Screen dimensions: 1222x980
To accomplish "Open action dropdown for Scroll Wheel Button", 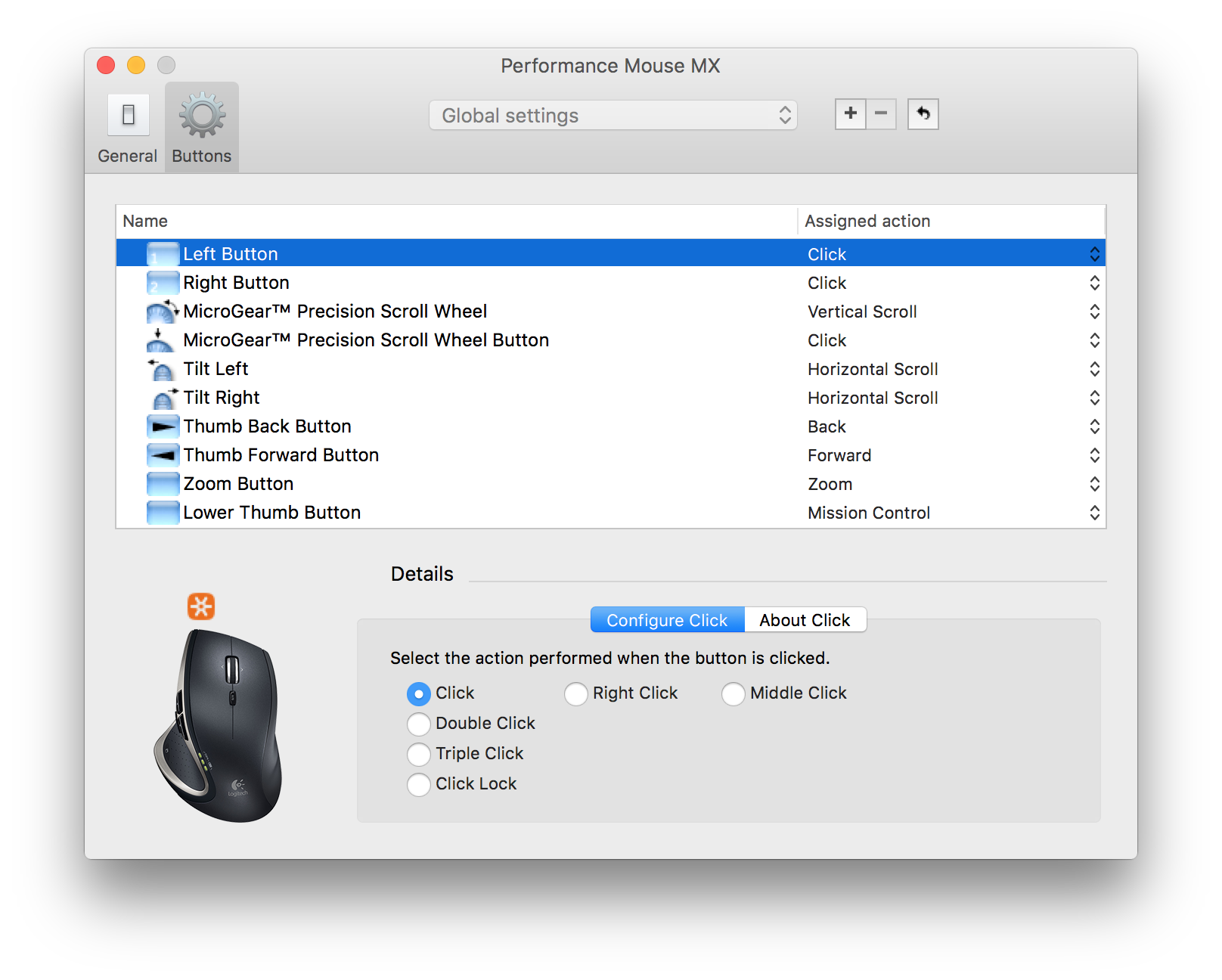I will tap(1094, 340).
